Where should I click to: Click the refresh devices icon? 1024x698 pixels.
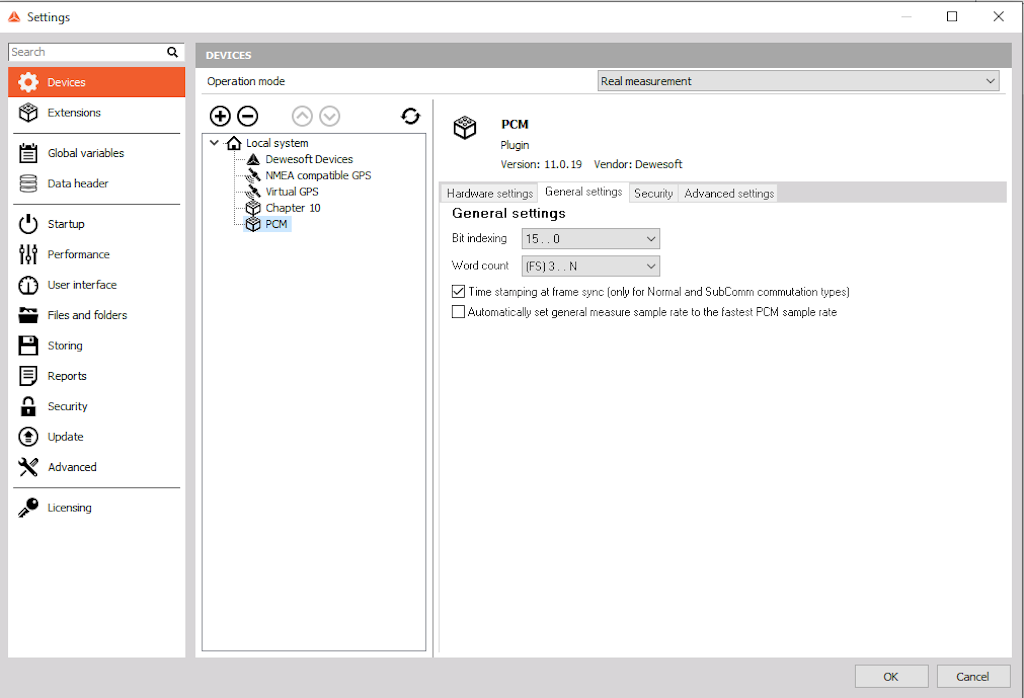pos(411,116)
